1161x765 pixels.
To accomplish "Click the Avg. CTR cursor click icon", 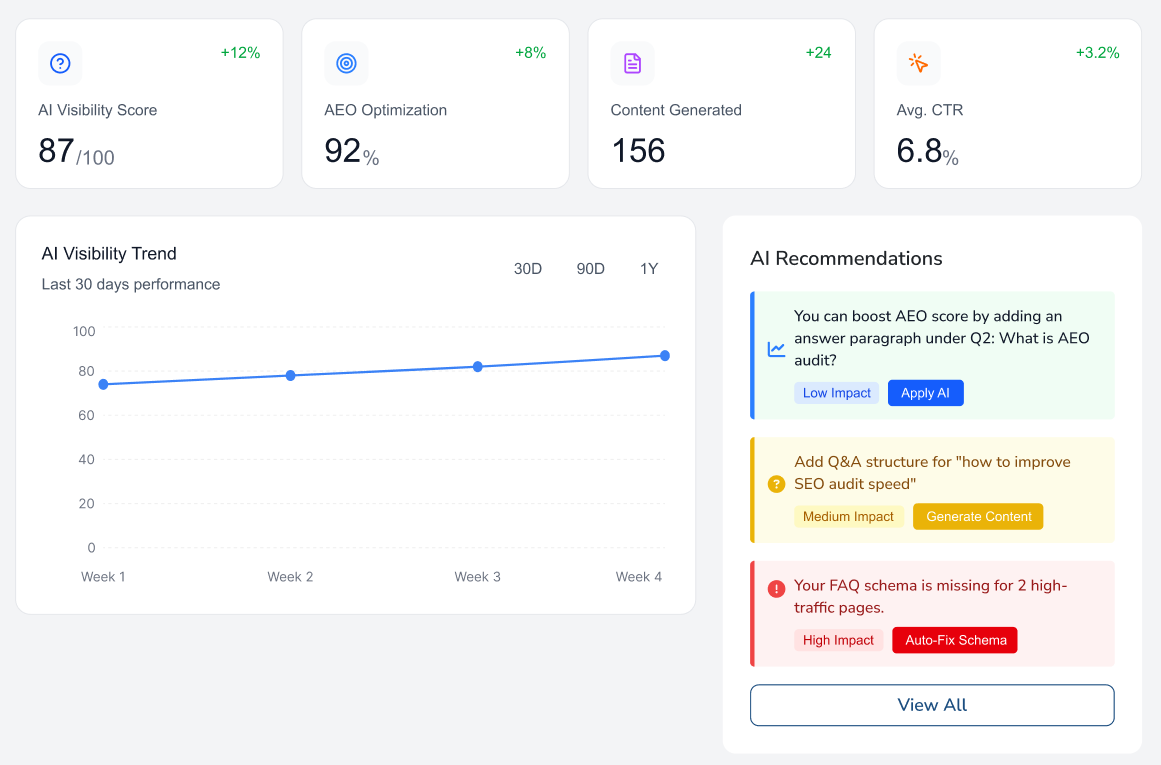I will (x=918, y=63).
